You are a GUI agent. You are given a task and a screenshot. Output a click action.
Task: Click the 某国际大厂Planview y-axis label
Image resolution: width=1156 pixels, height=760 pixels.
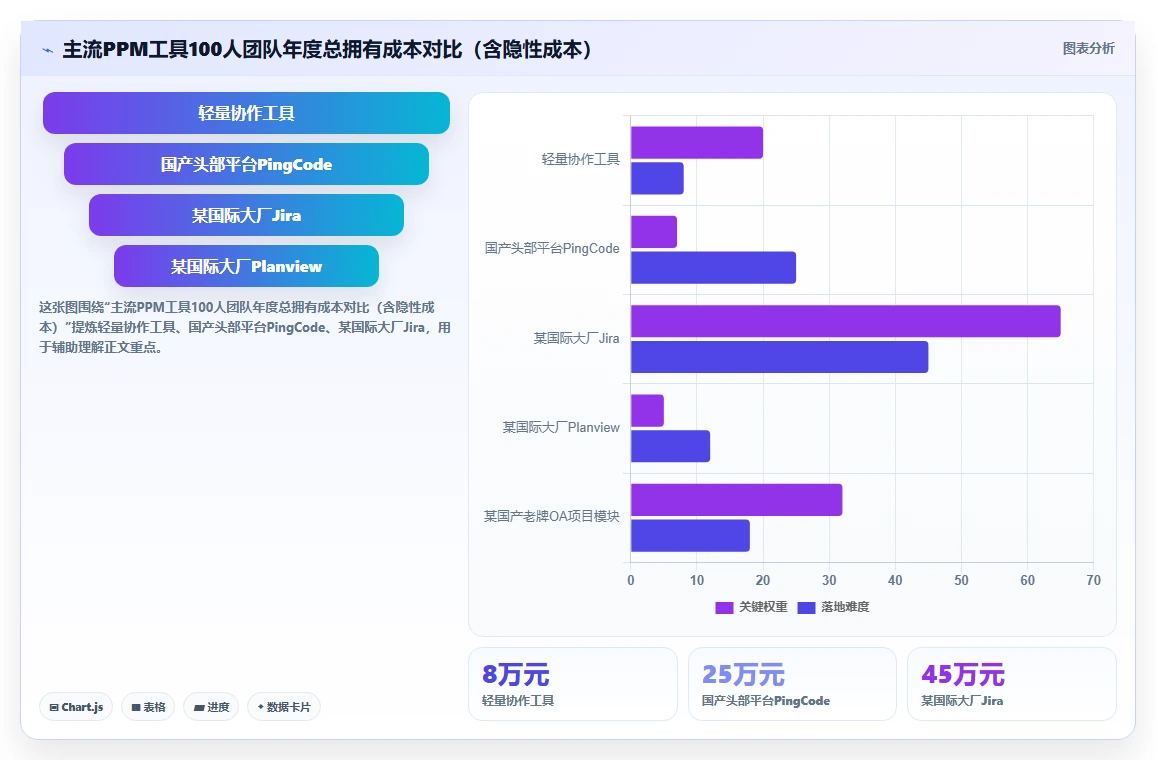click(561, 428)
